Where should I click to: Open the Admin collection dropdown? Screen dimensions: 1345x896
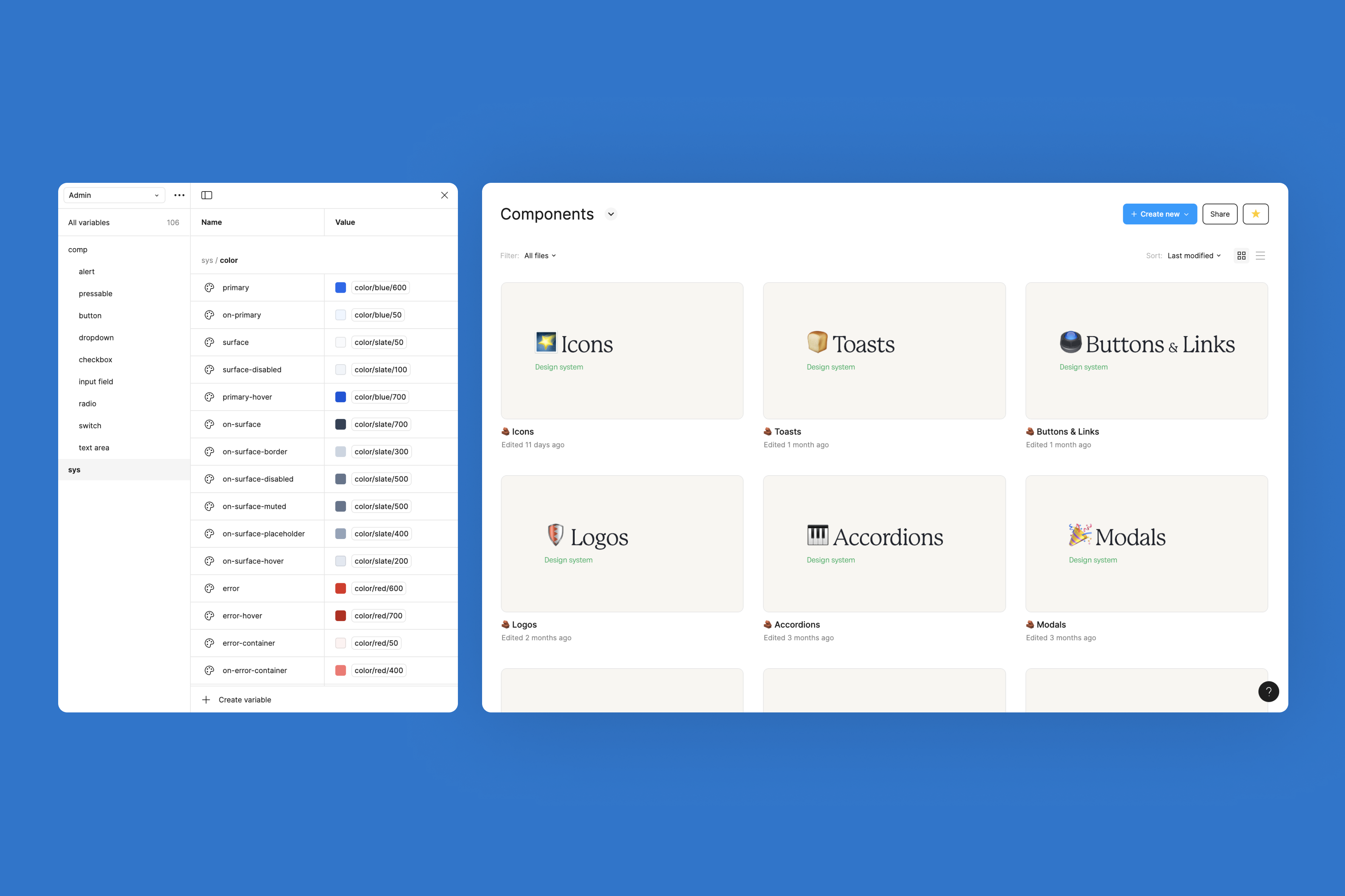(114, 195)
